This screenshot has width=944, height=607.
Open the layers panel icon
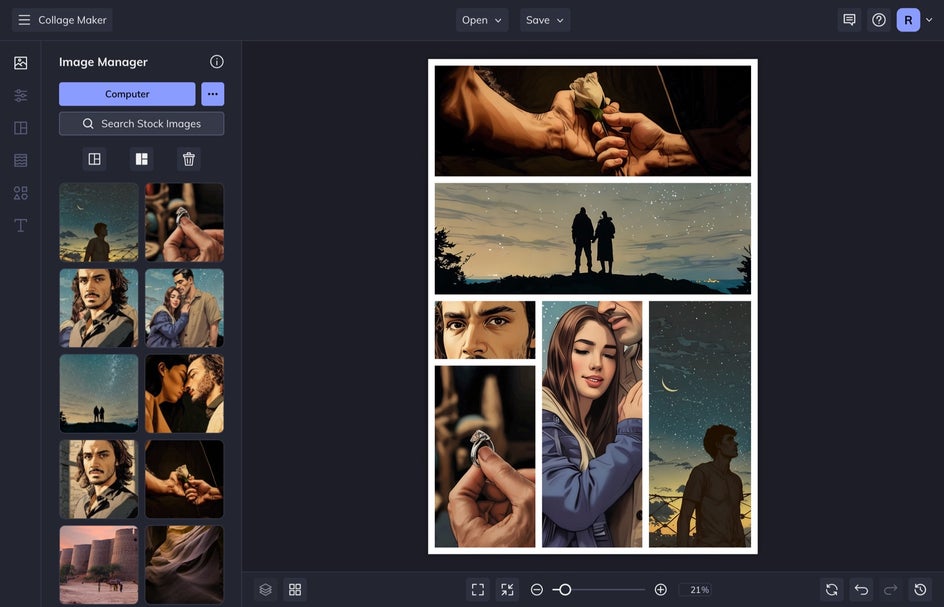(x=266, y=590)
